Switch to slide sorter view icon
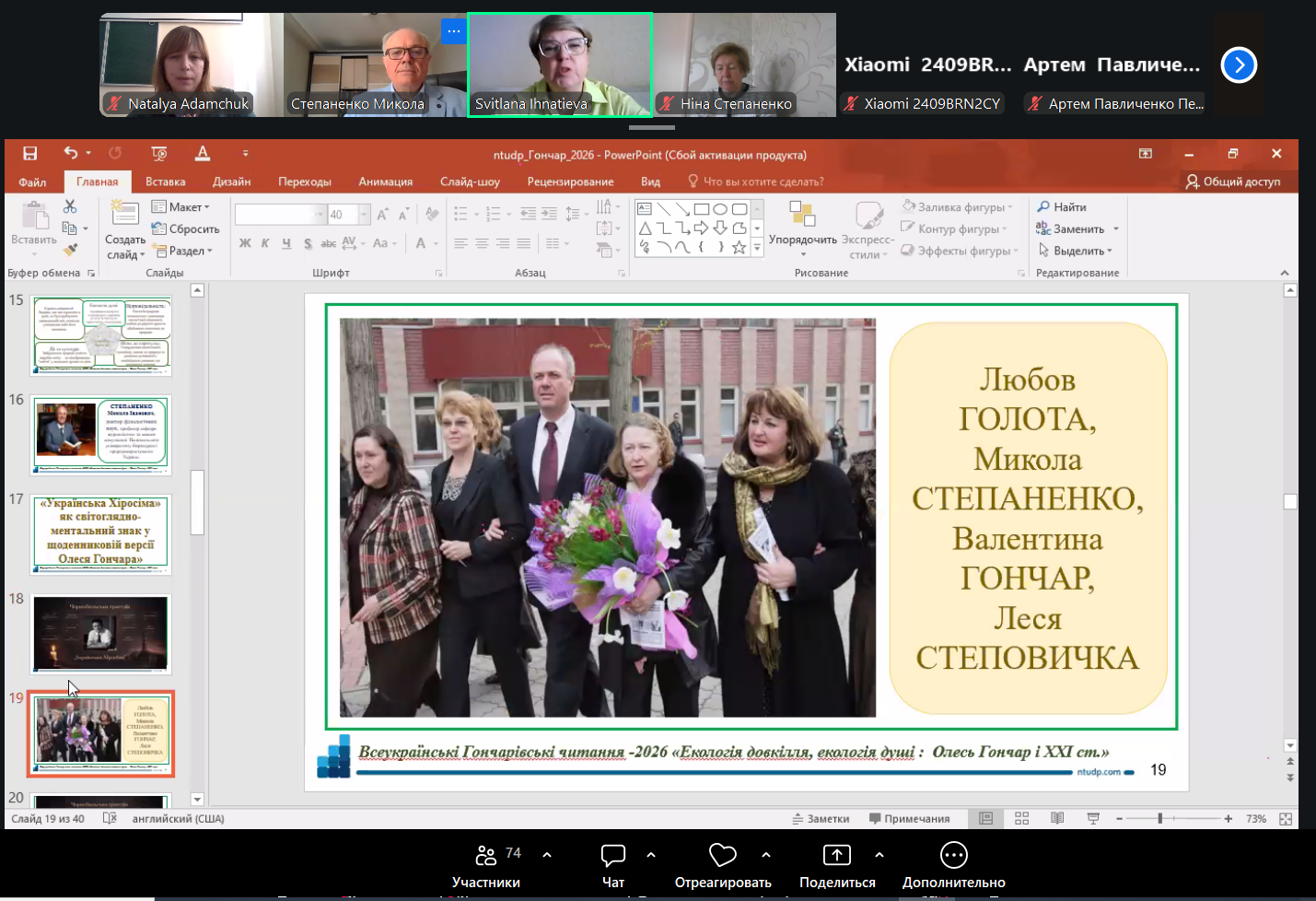The image size is (1316, 901). click(x=1021, y=818)
